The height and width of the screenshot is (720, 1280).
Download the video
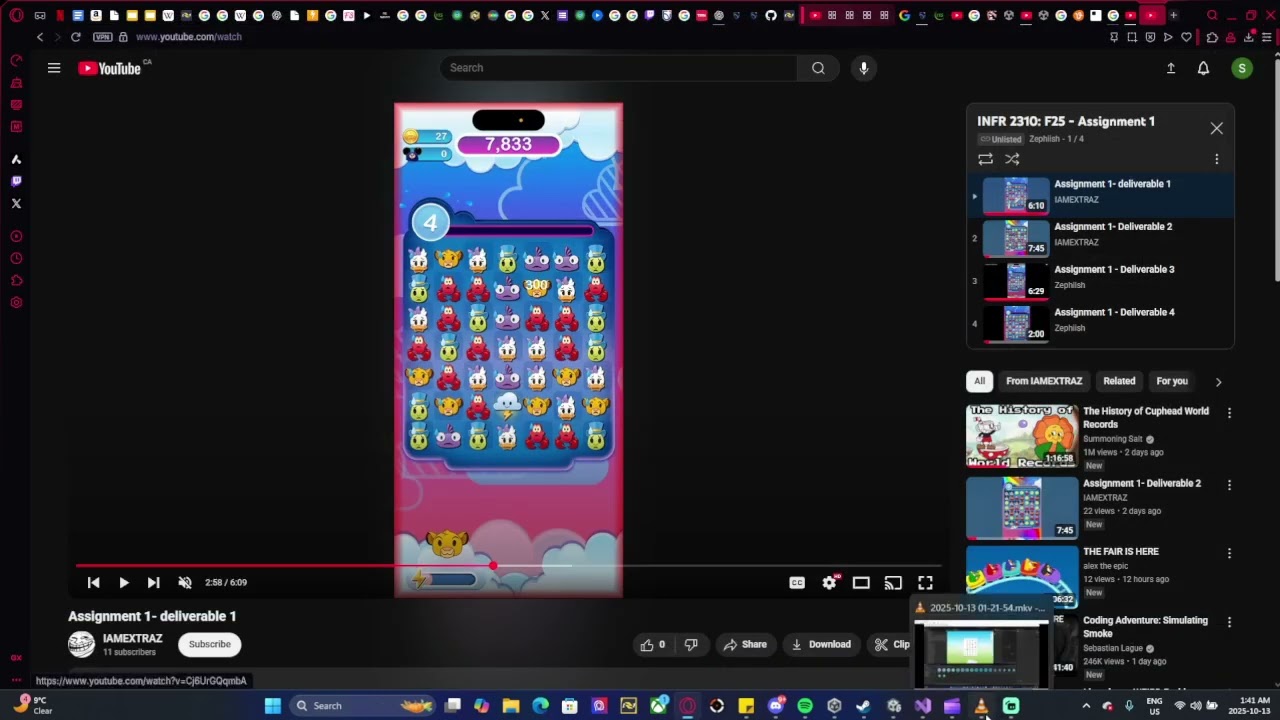[x=821, y=644]
